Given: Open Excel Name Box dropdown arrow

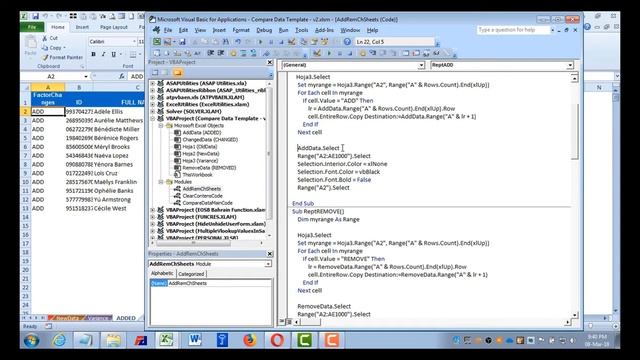Looking at the screenshot, I should (86, 77).
